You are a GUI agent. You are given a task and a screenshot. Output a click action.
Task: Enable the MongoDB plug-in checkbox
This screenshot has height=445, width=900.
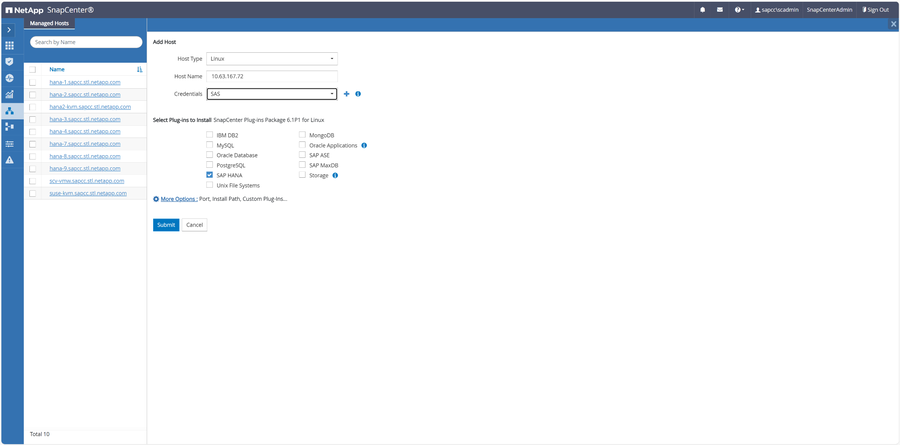302,135
